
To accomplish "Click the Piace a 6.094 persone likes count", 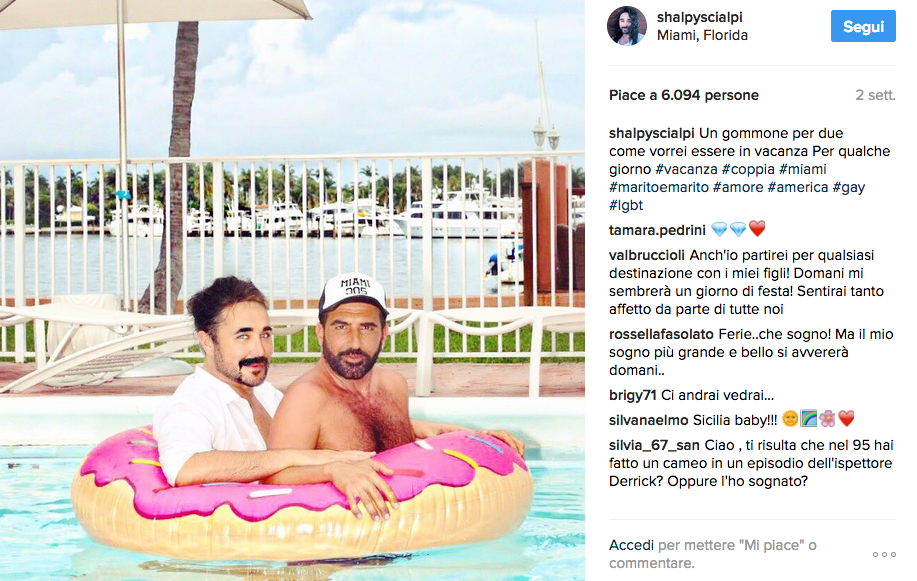I will tap(684, 95).
